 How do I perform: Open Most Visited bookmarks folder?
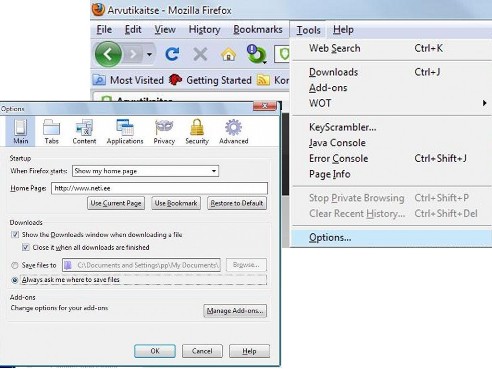128,80
